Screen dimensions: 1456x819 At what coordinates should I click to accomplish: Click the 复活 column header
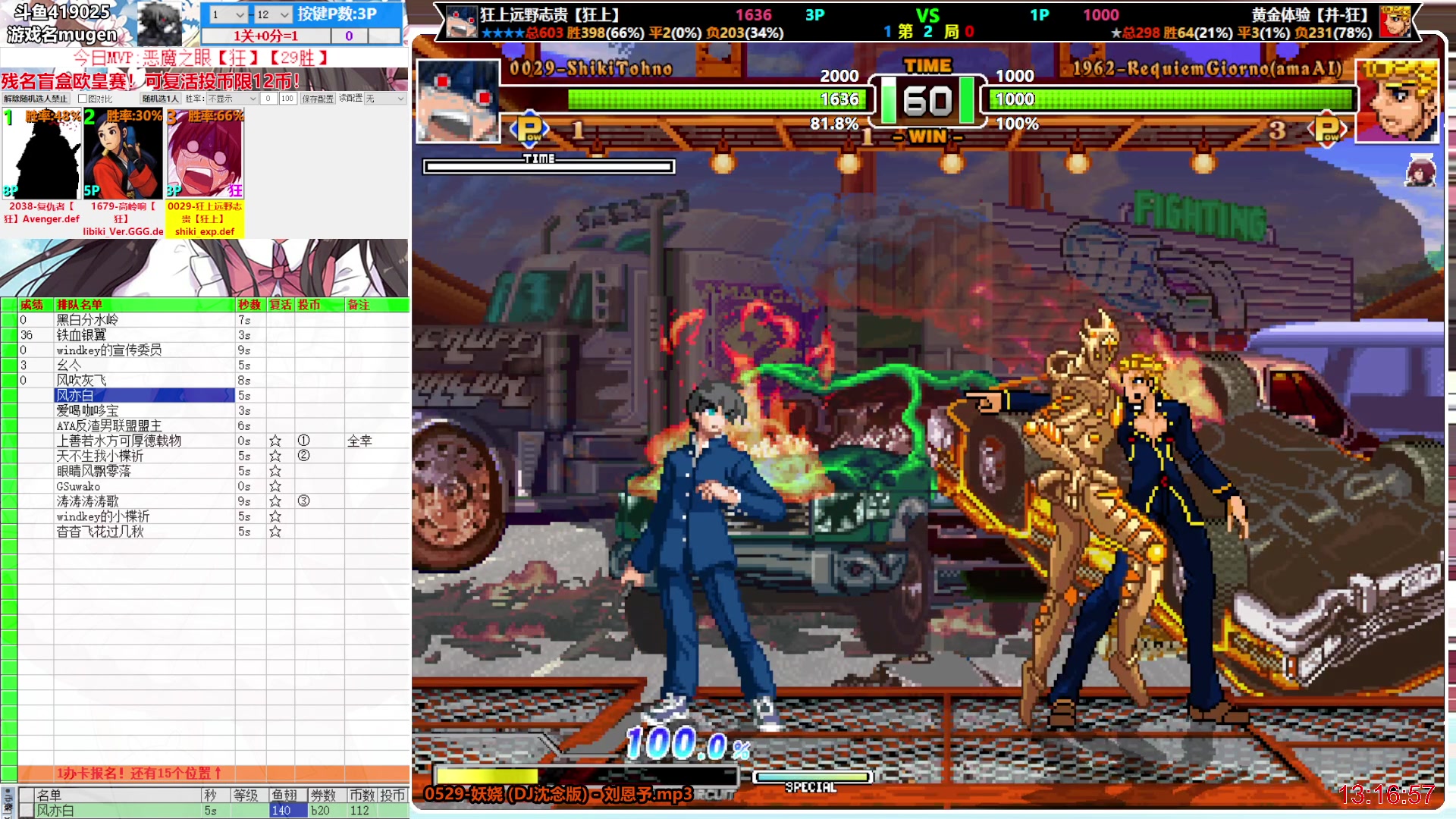281,305
